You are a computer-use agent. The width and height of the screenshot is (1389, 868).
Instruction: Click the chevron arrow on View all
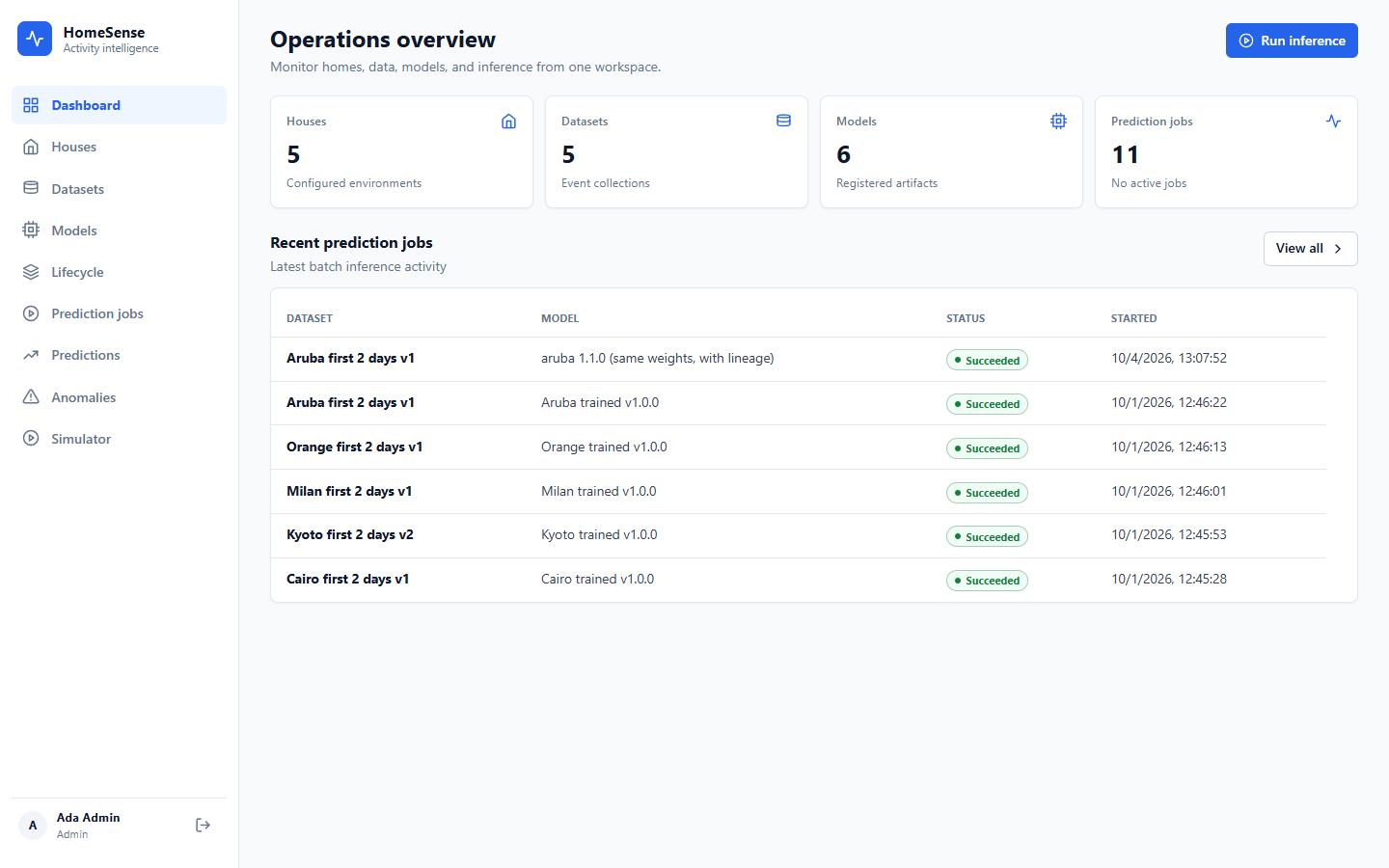point(1338,249)
